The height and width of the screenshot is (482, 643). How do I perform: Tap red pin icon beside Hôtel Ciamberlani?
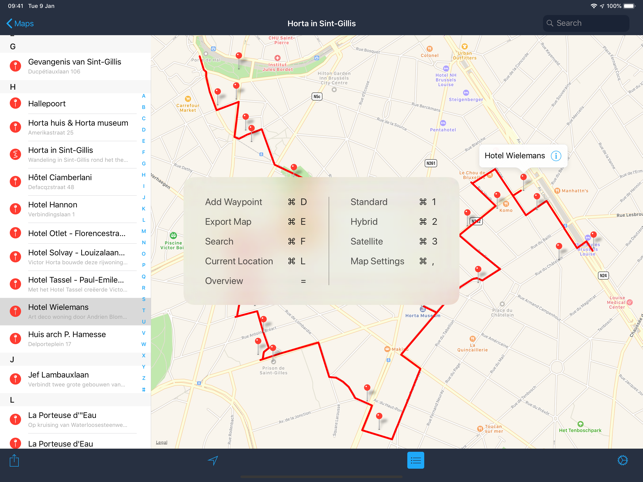tap(15, 181)
